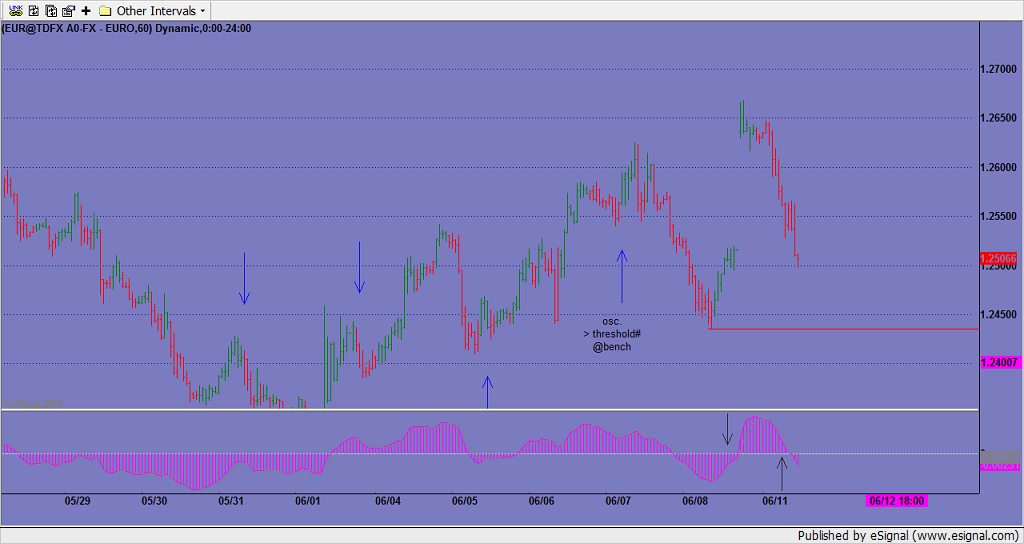Click the 1.27000 price axis label
This screenshot has height=544, width=1024.
[x=1000, y=69]
